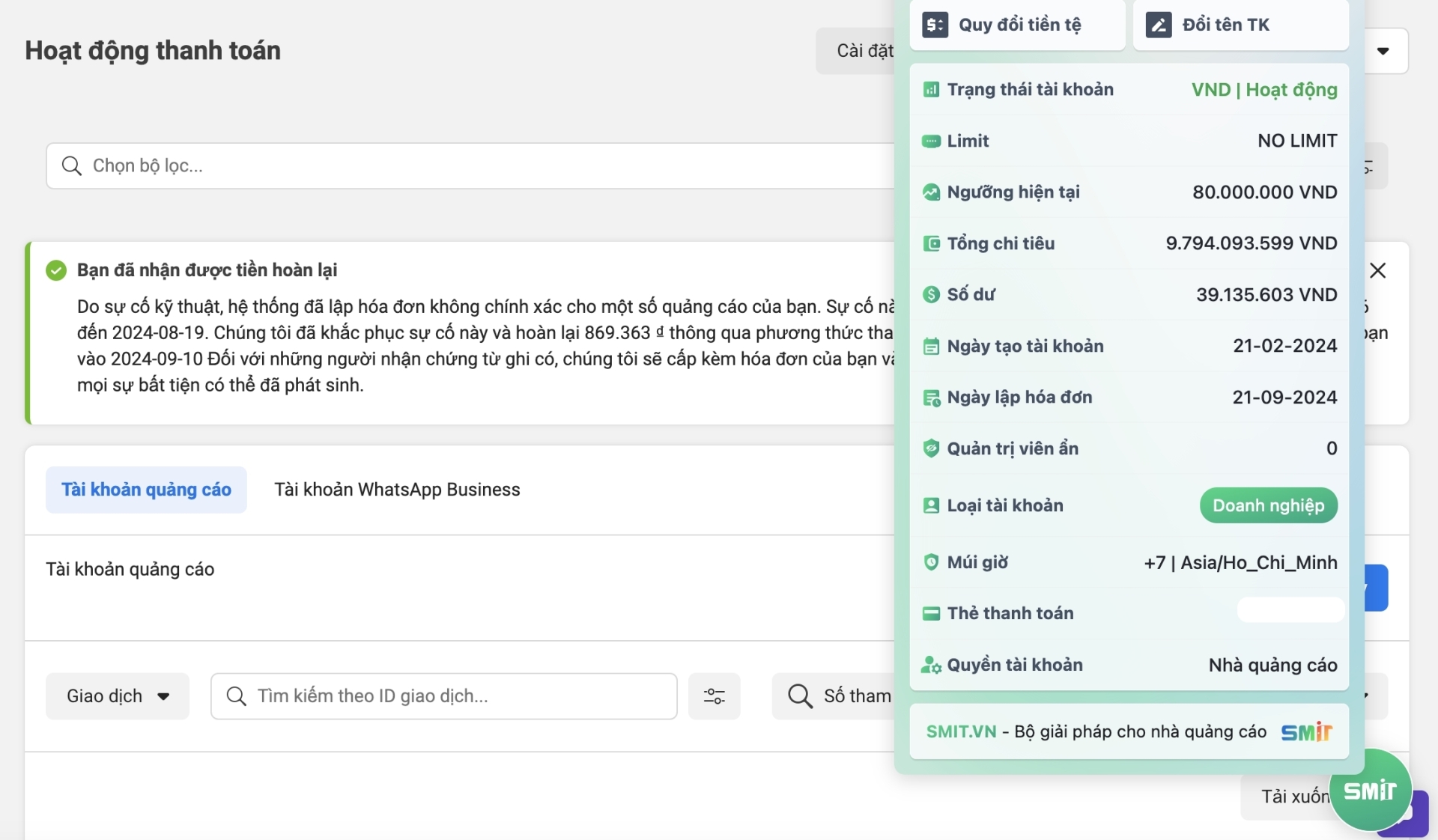Click the Ngày tạo tài khoản calendar icon
The height and width of the screenshot is (840, 1438).
(x=930, y=346)
